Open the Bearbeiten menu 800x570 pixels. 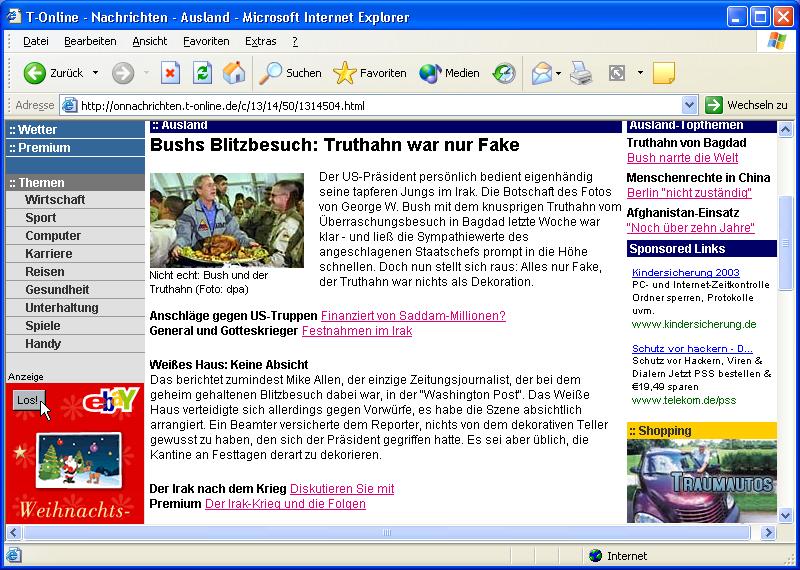click(x=90, y=41)
